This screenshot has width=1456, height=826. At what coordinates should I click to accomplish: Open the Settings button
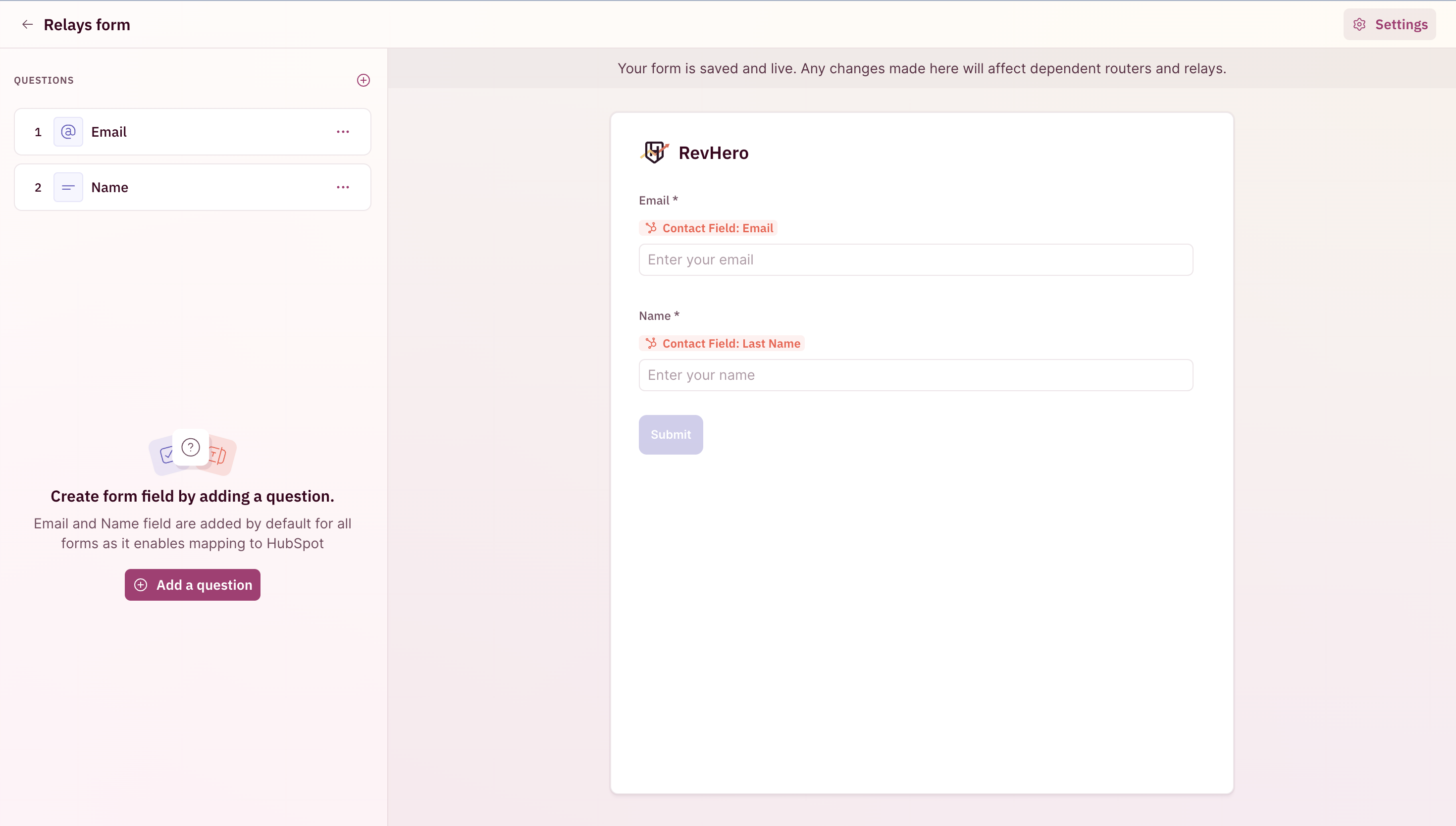click(x=1389, y=24)
